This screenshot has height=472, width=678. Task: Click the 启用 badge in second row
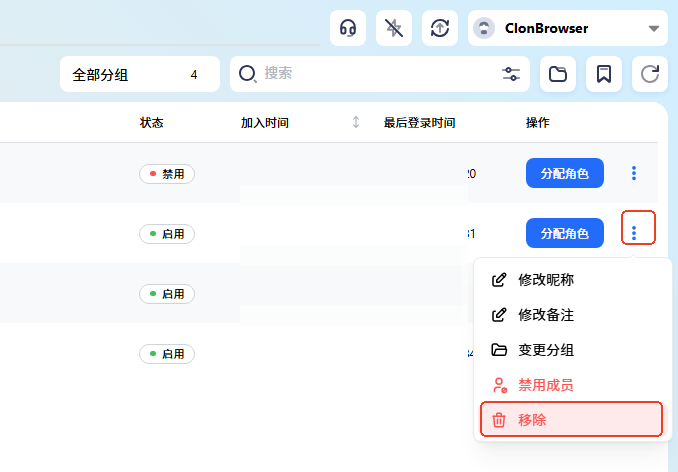167,234
